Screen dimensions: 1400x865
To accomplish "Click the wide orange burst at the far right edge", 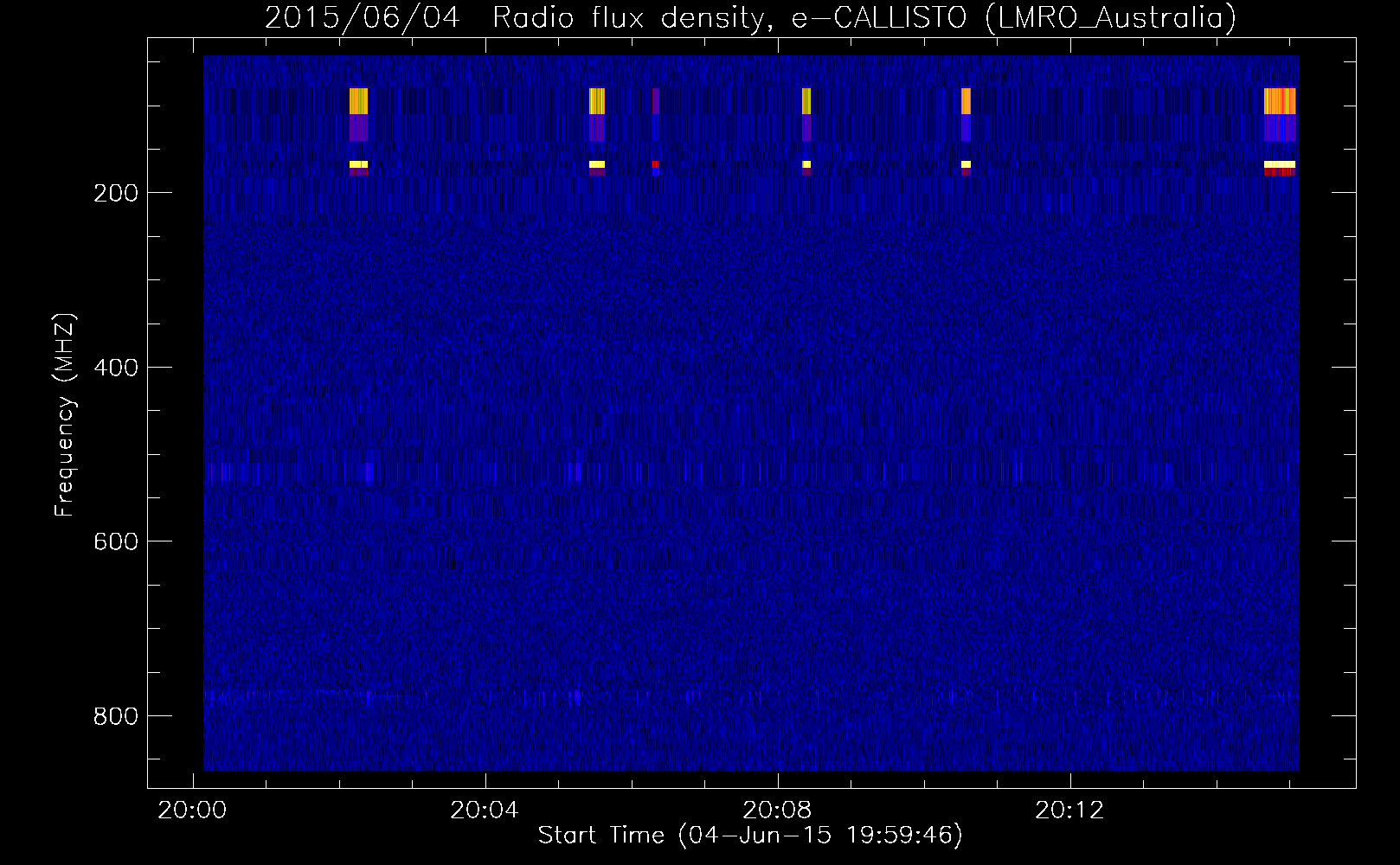I will (x=1280, y=101).
